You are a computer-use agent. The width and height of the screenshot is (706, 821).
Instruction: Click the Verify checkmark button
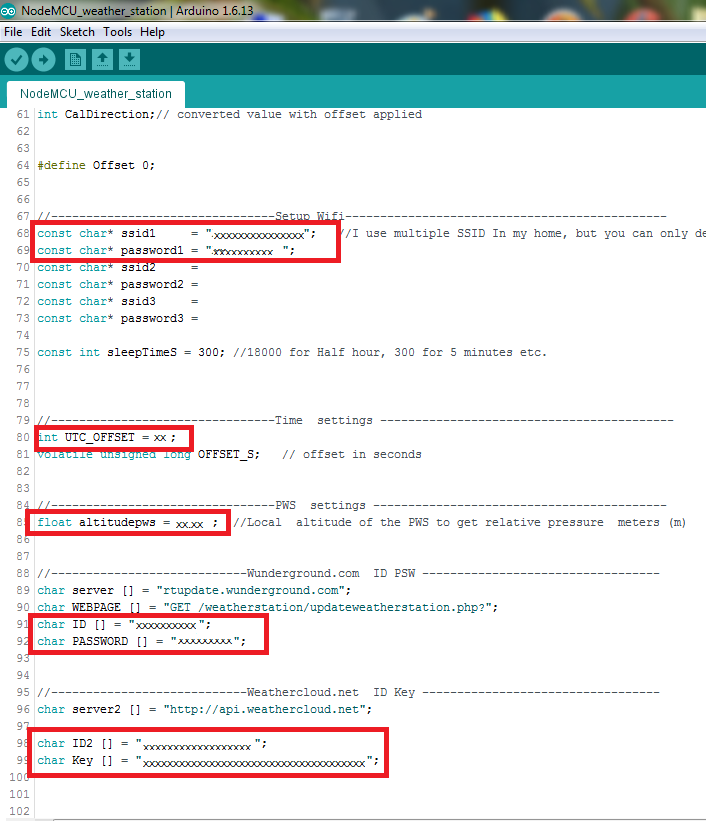coord(16,59)
